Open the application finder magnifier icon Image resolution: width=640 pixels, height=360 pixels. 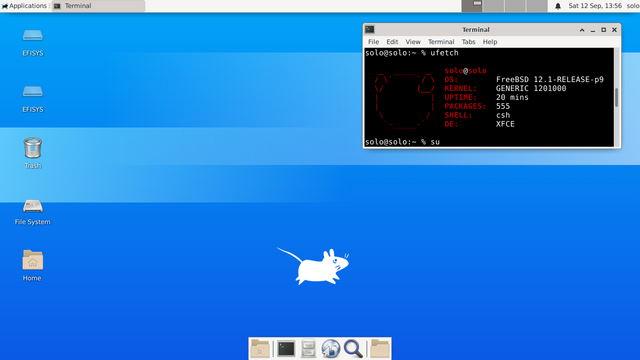tap(353, 349)
